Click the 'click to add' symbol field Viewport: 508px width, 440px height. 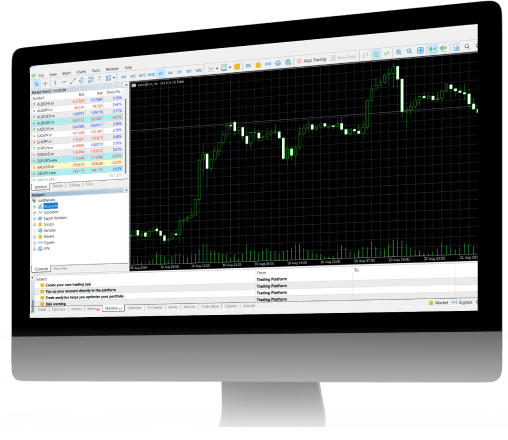pos(47,179)
